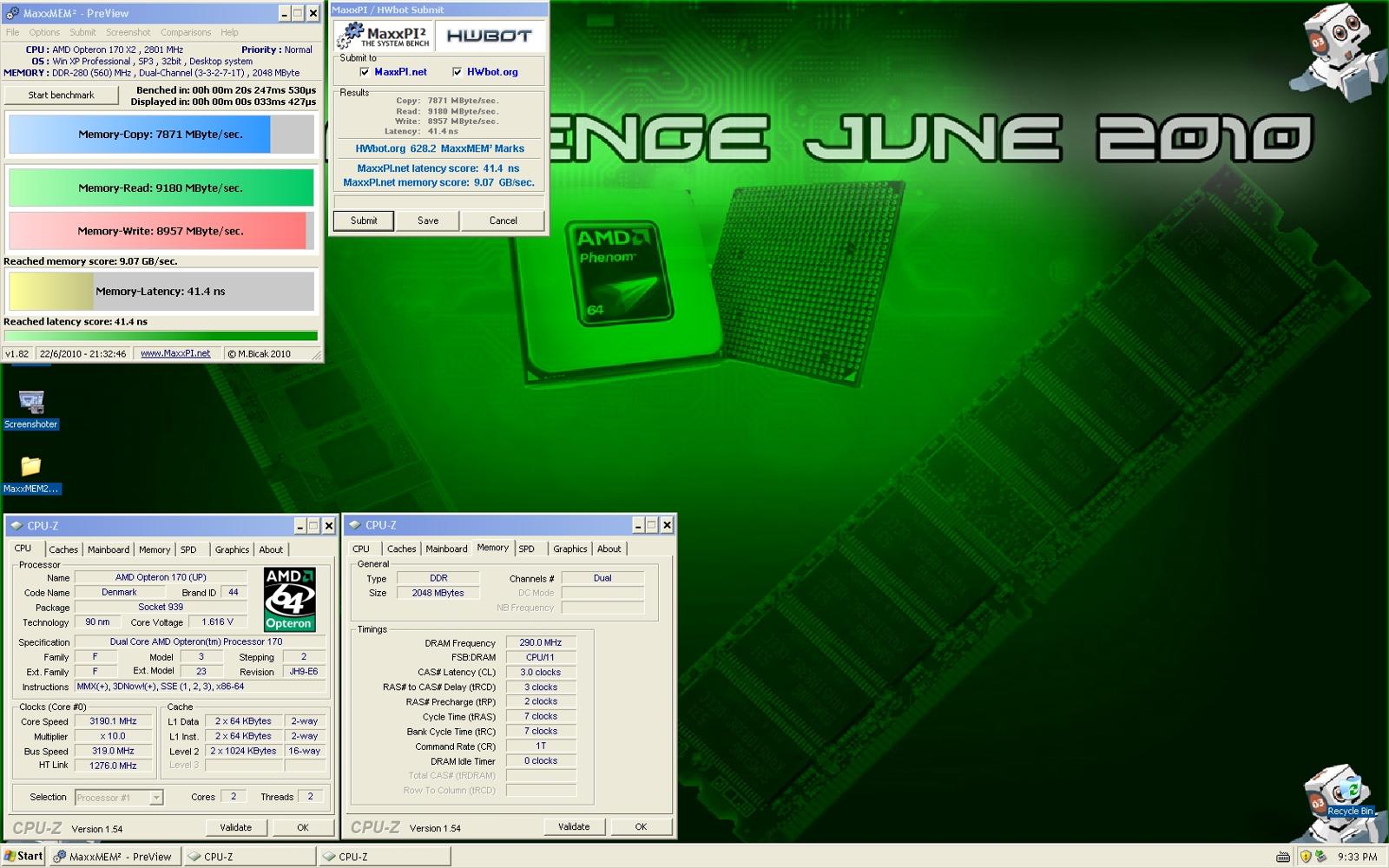
Task: Switch to Memory tab in left CPU-Z
Action: (x=155, y=549)
